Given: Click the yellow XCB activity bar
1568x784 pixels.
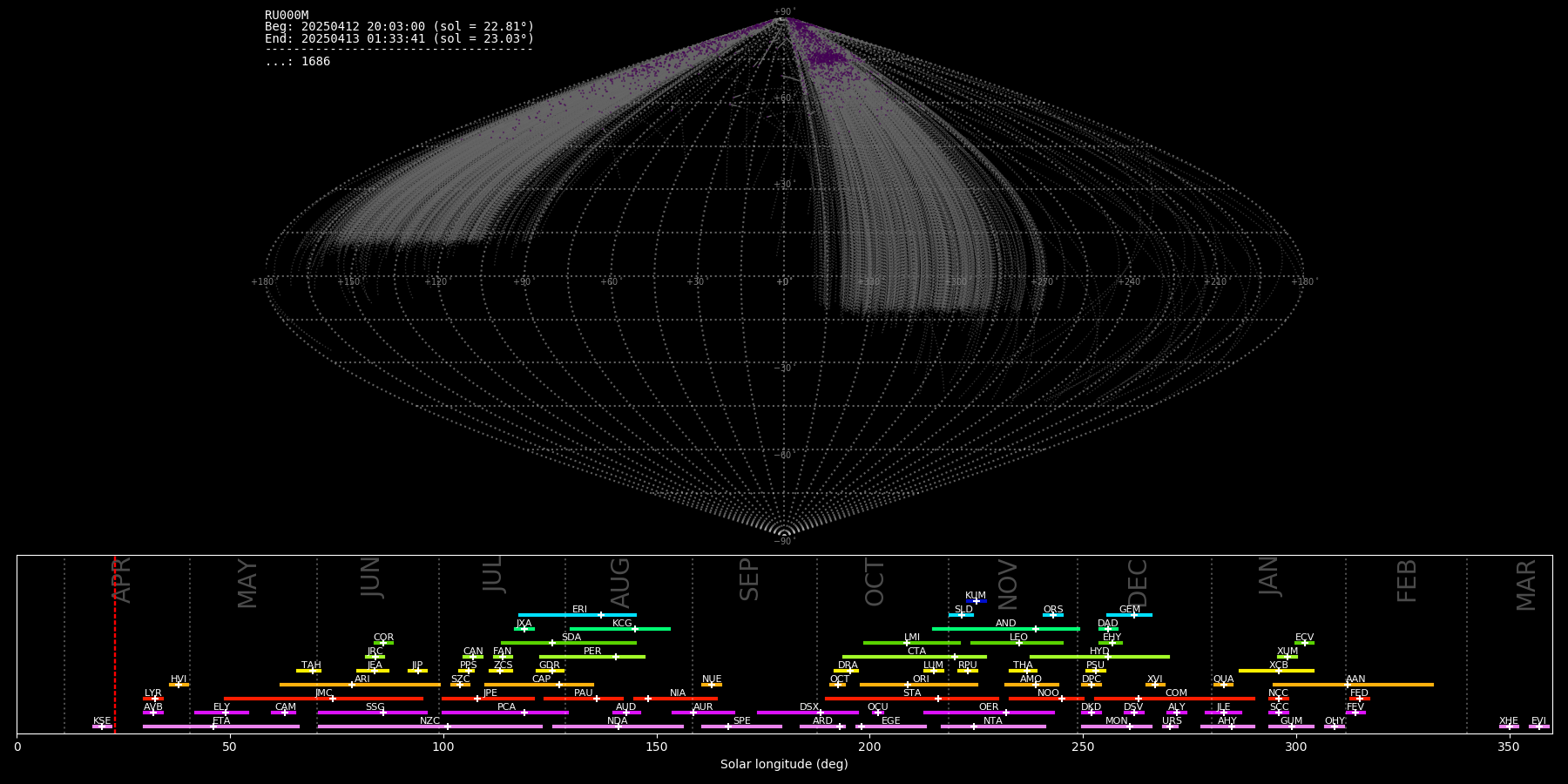Looking at the screenshot, I should 1276,671.
